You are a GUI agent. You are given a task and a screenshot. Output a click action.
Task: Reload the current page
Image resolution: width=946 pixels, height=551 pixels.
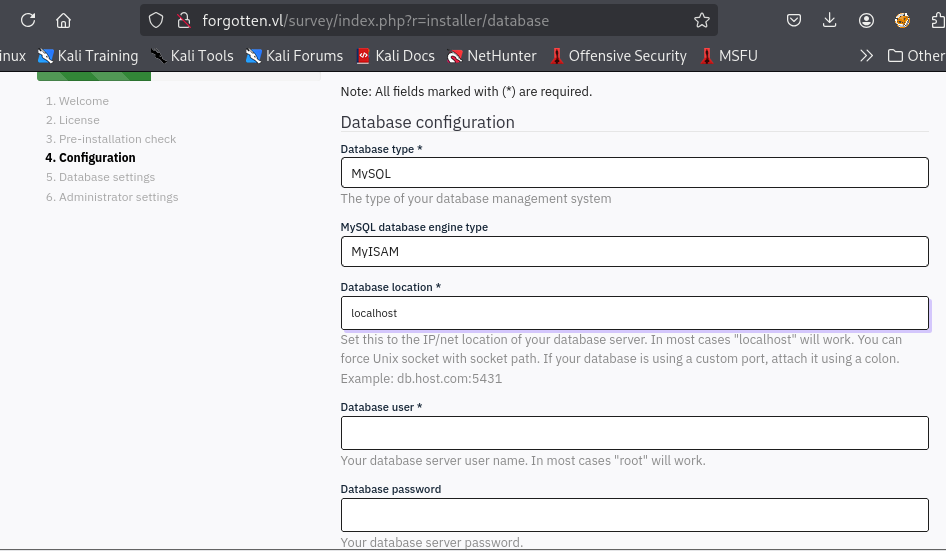coord(28,20)
